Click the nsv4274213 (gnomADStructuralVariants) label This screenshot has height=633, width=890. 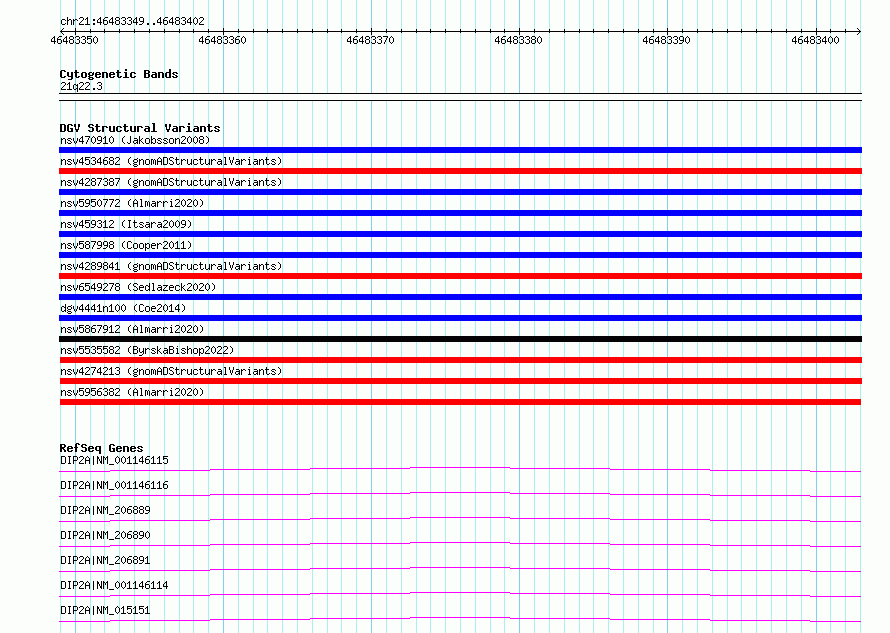pyautogui.click(x=171, y=371)
